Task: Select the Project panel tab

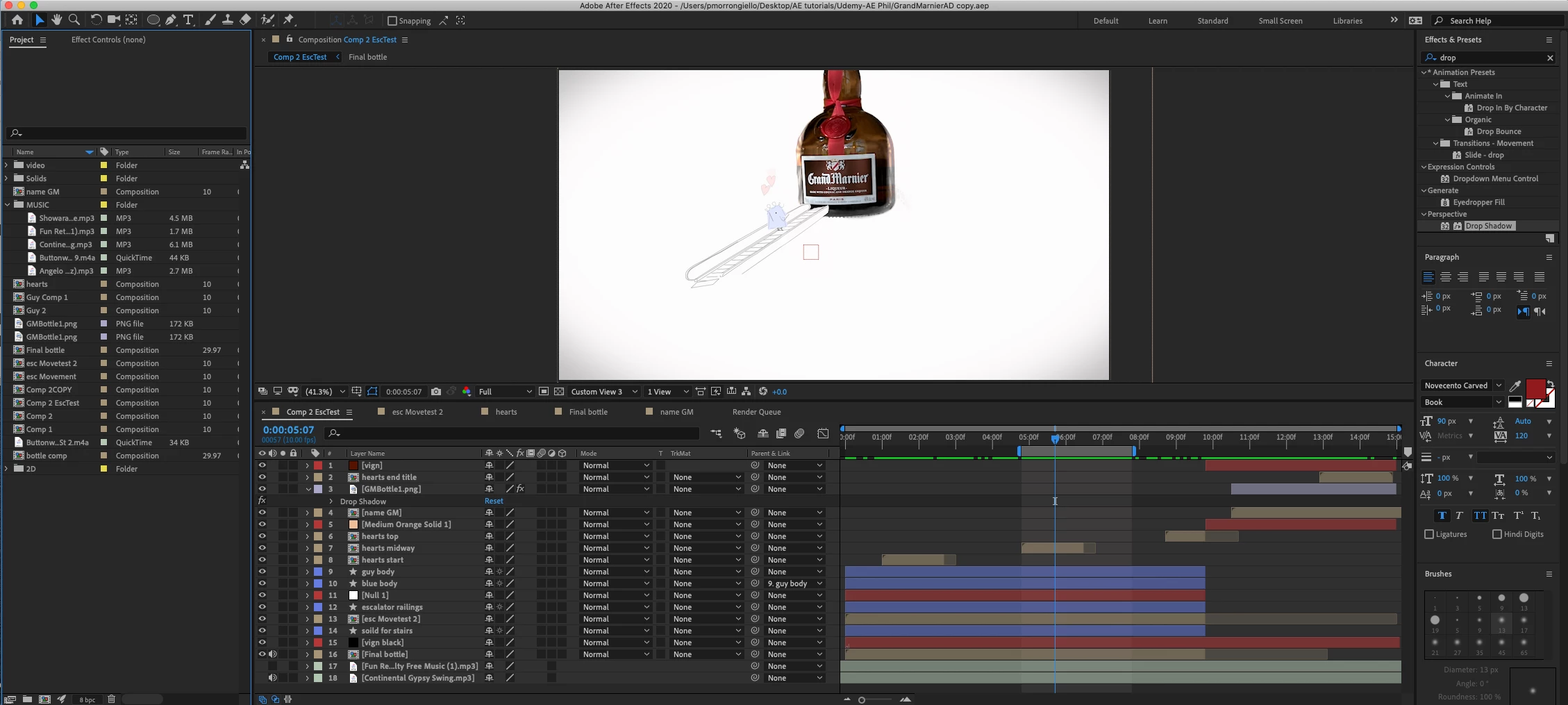Action: point(22,40)
